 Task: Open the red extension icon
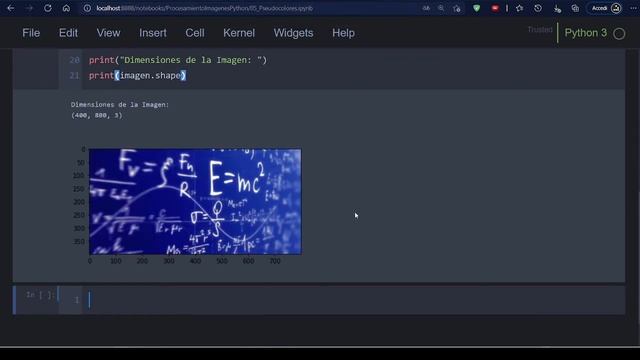click(x=495, y=8)
